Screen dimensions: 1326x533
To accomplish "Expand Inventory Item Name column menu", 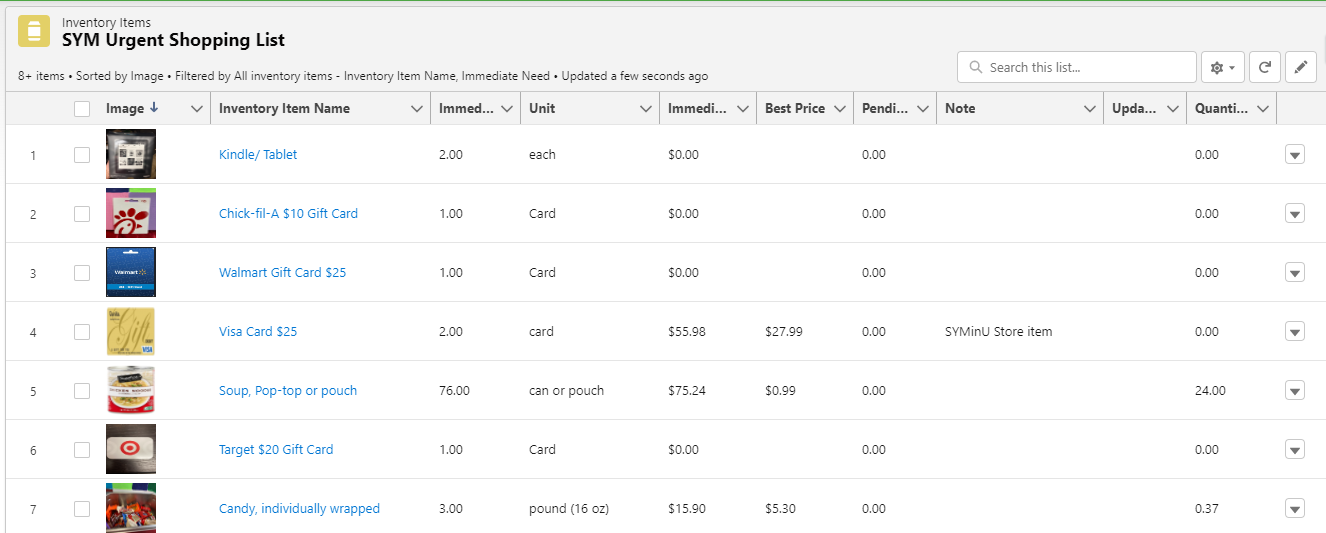I will pos(417,109).
